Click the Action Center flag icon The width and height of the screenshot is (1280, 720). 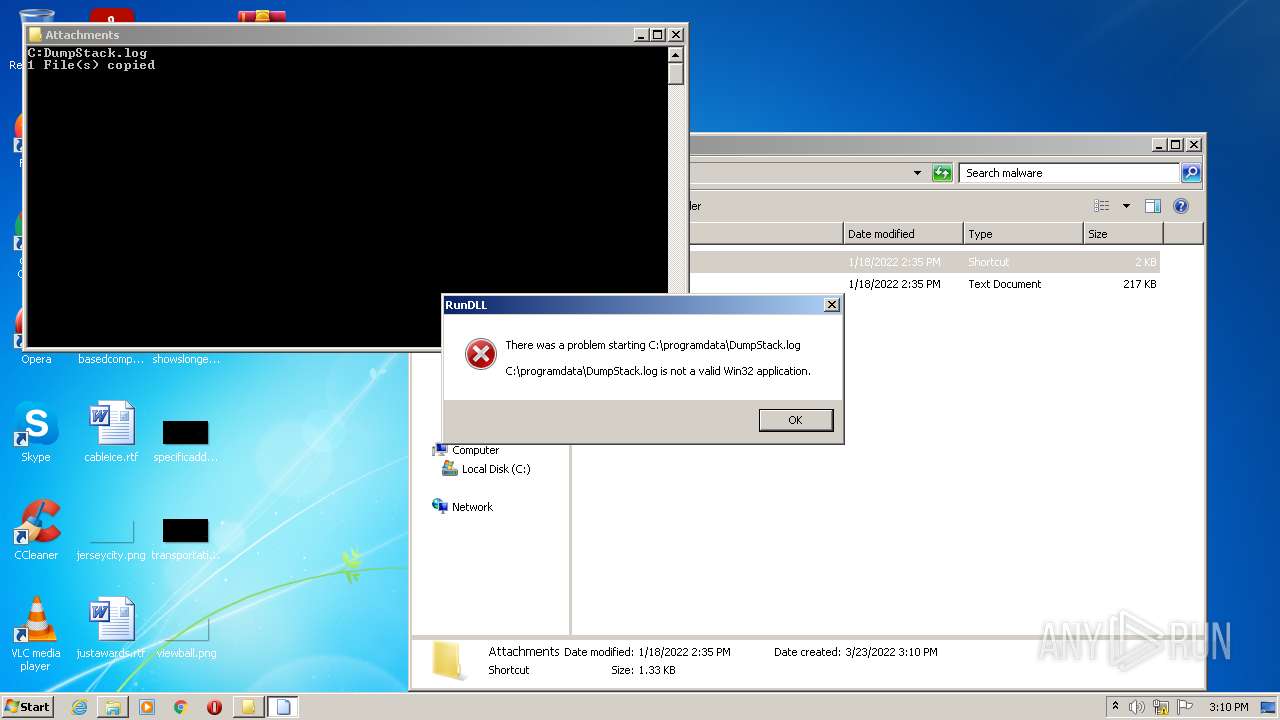point(1184,707)
